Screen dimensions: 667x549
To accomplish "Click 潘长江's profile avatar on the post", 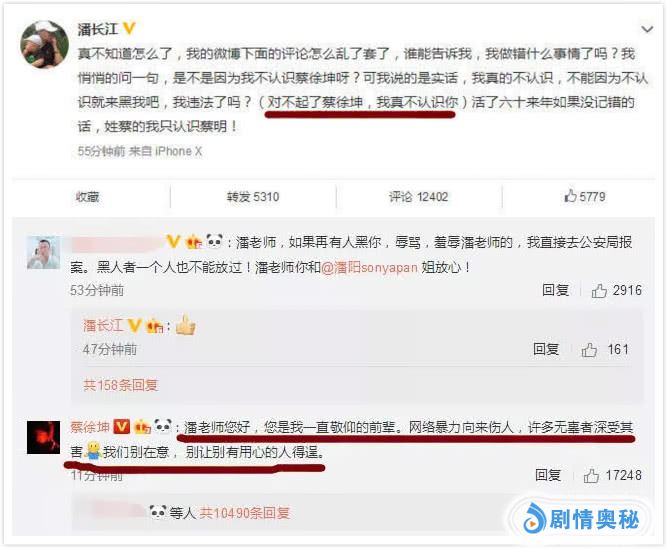I will (x=44, y=44).
